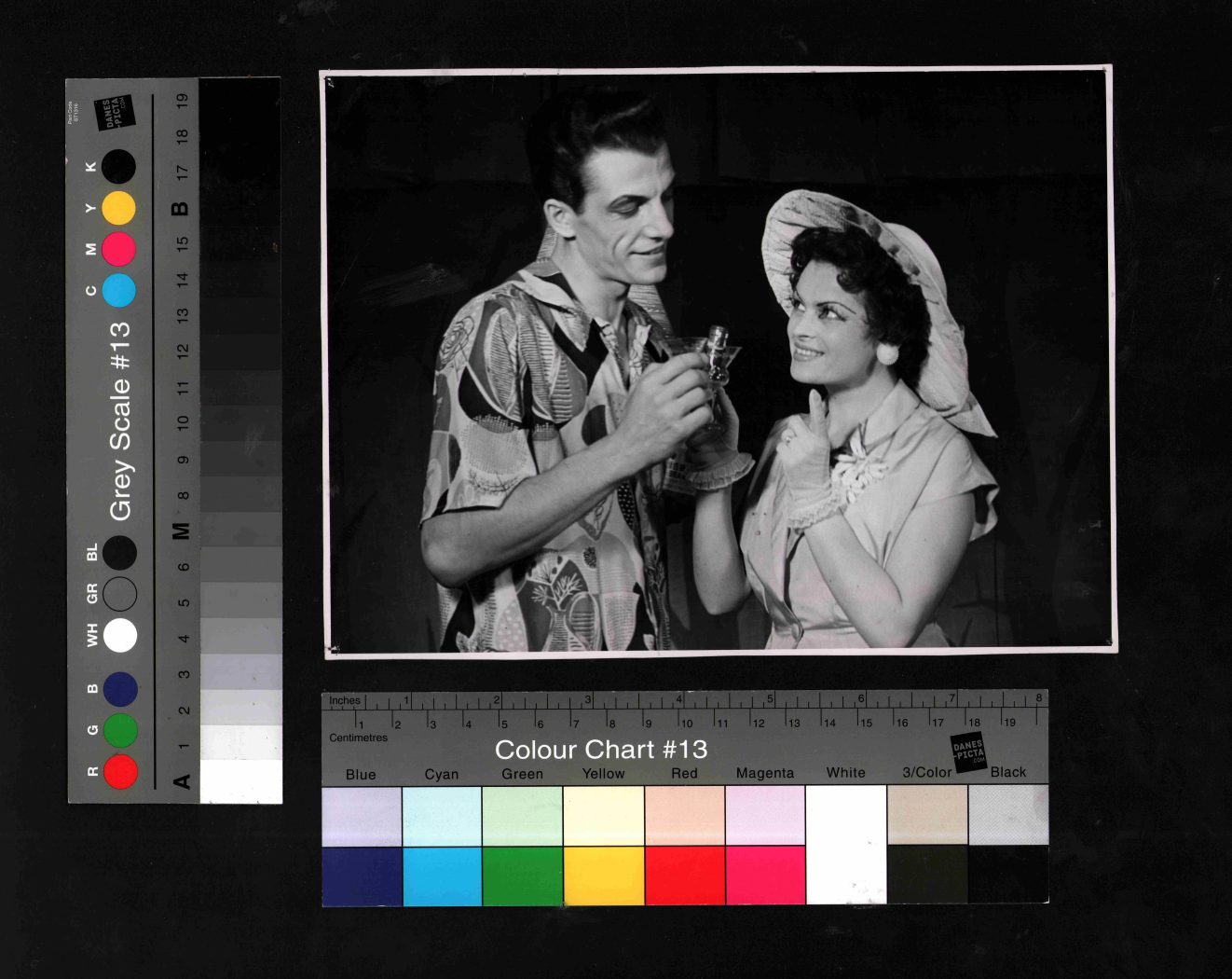Click the "Grey Scale #13" title text
The width and height of the screenshot is (1232, 979).
pyautogui.click(x=120, y=421)
